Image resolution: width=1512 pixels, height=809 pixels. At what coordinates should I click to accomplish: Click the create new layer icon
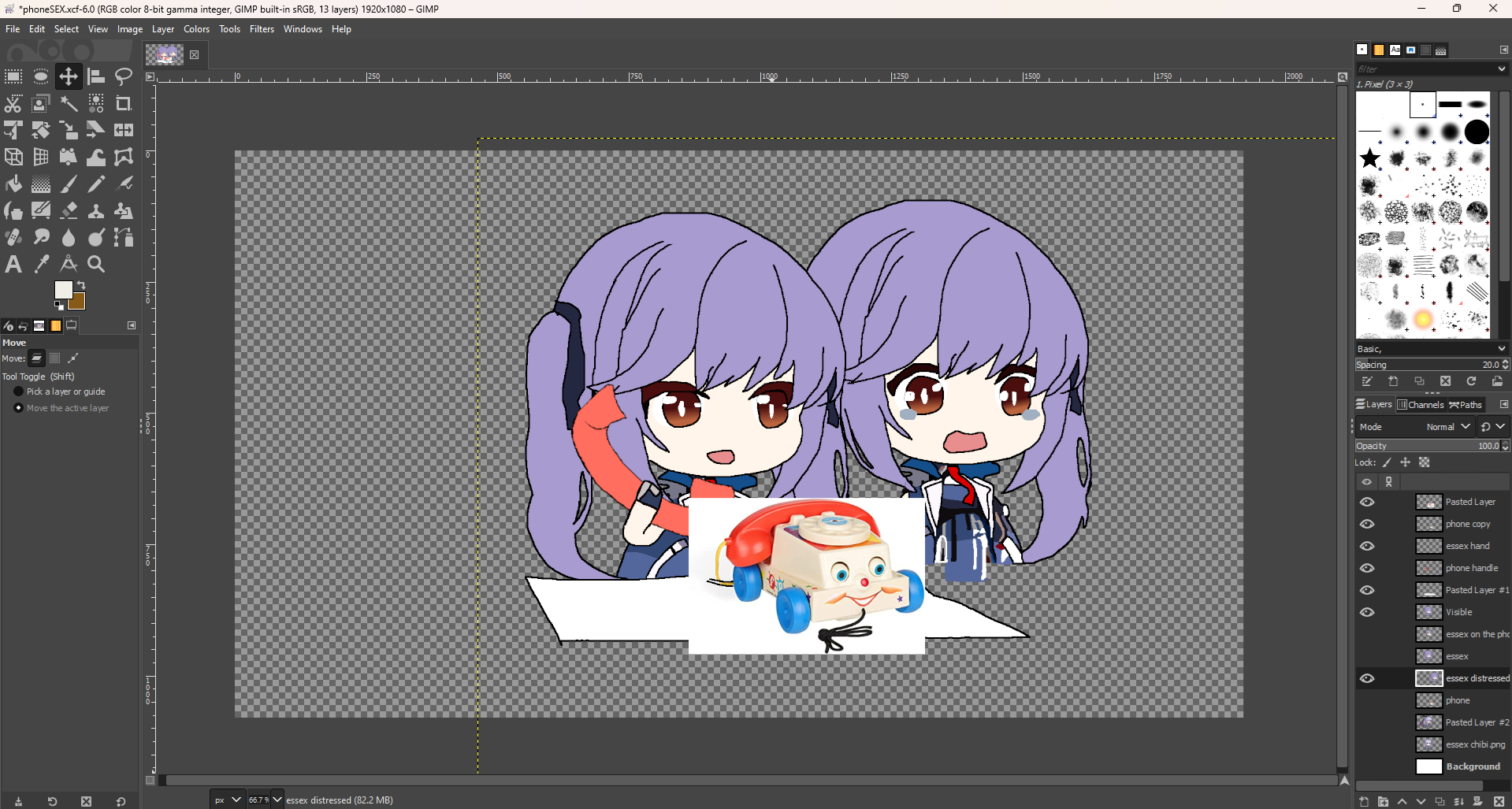pyautogui.click(x=1364, y=801)
